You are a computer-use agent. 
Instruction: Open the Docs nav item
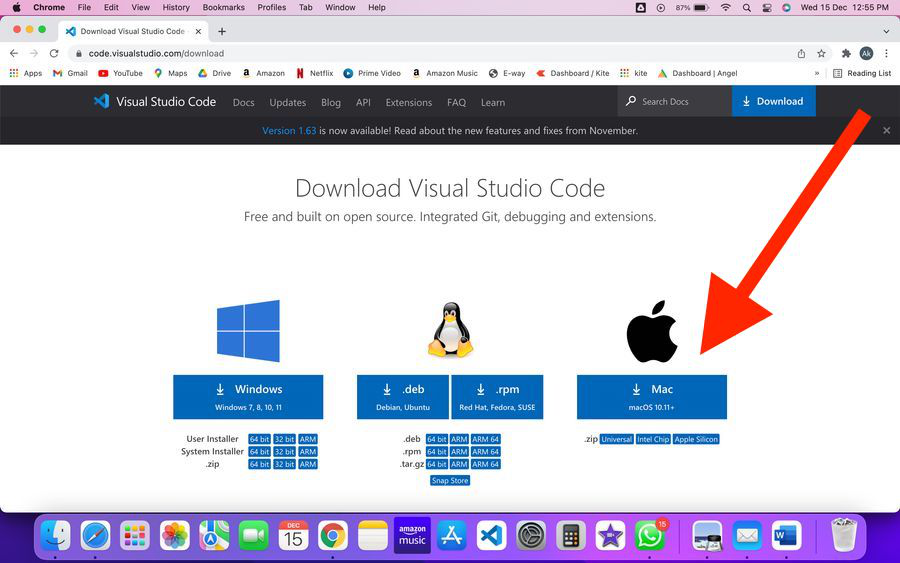[x=243, y=102]
